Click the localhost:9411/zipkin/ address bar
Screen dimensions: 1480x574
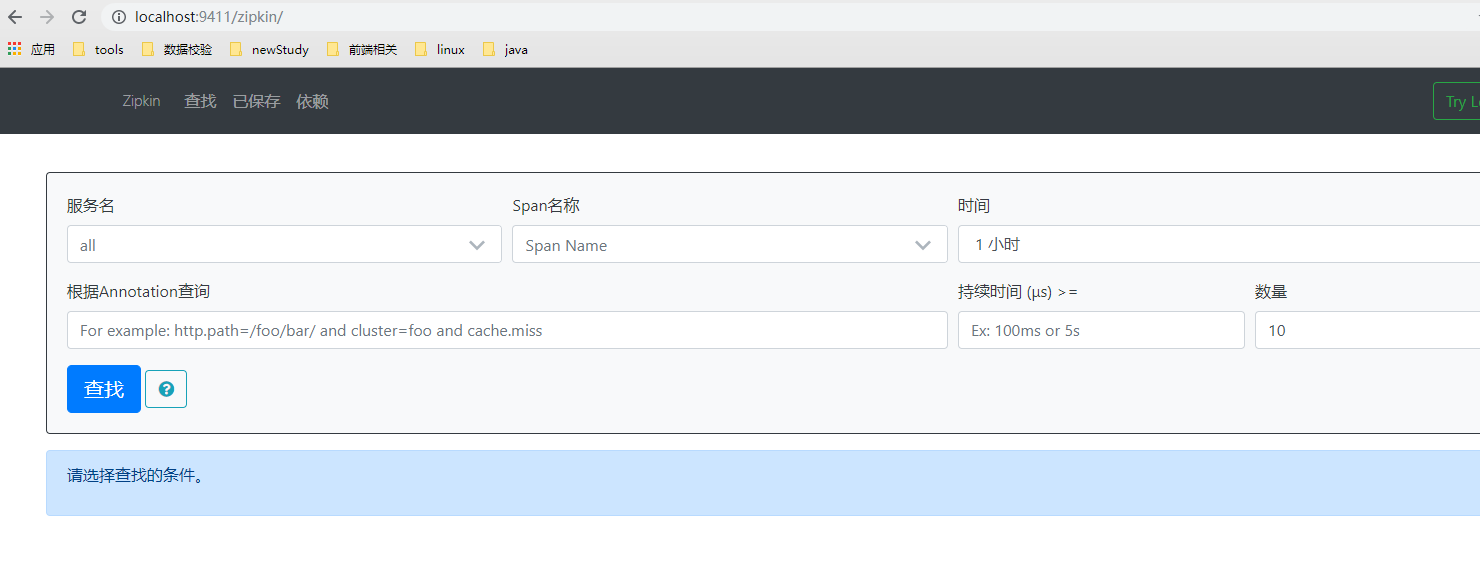[790, 17]
